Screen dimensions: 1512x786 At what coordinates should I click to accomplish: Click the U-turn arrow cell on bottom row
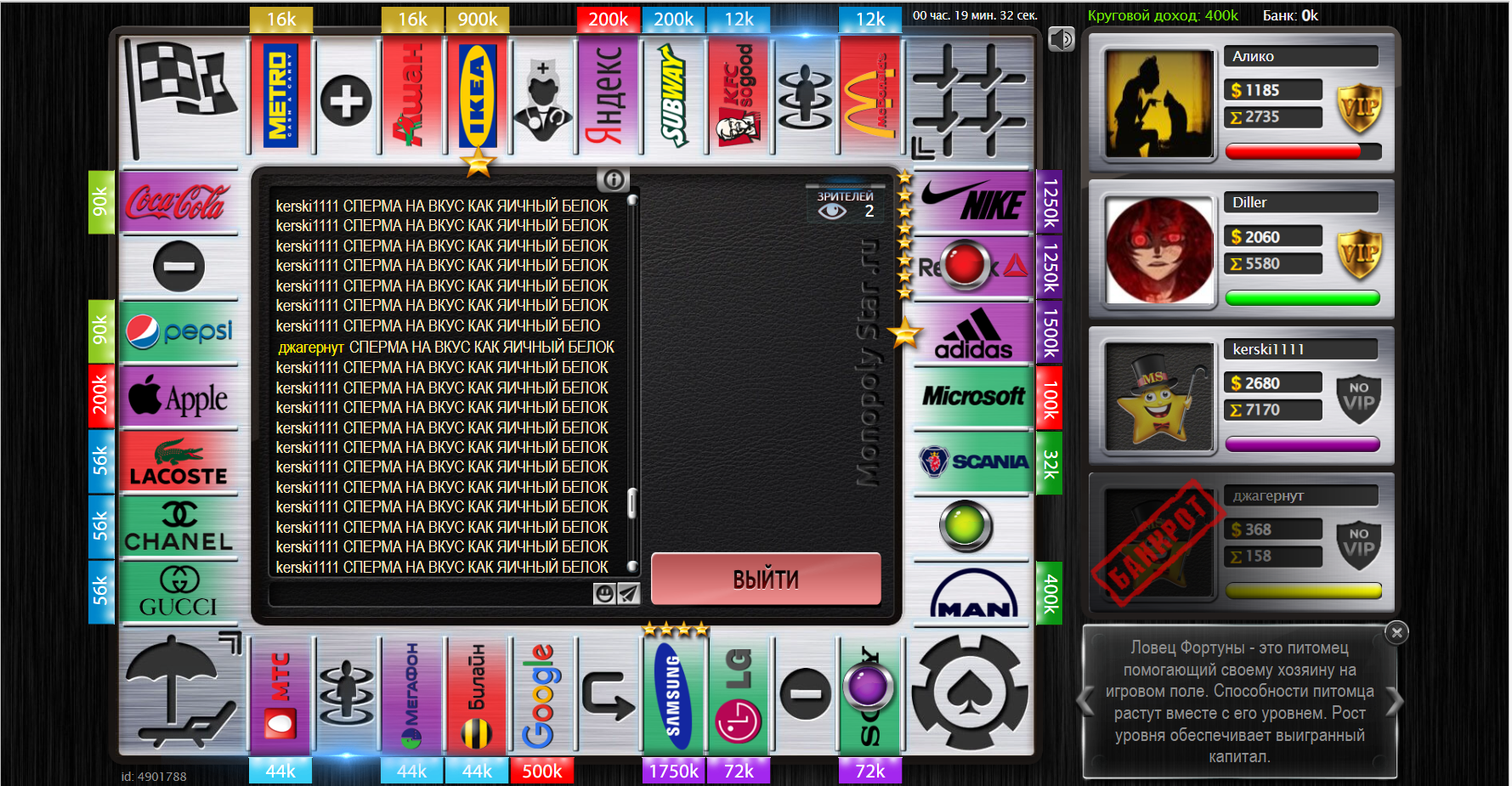click(608, 695)
